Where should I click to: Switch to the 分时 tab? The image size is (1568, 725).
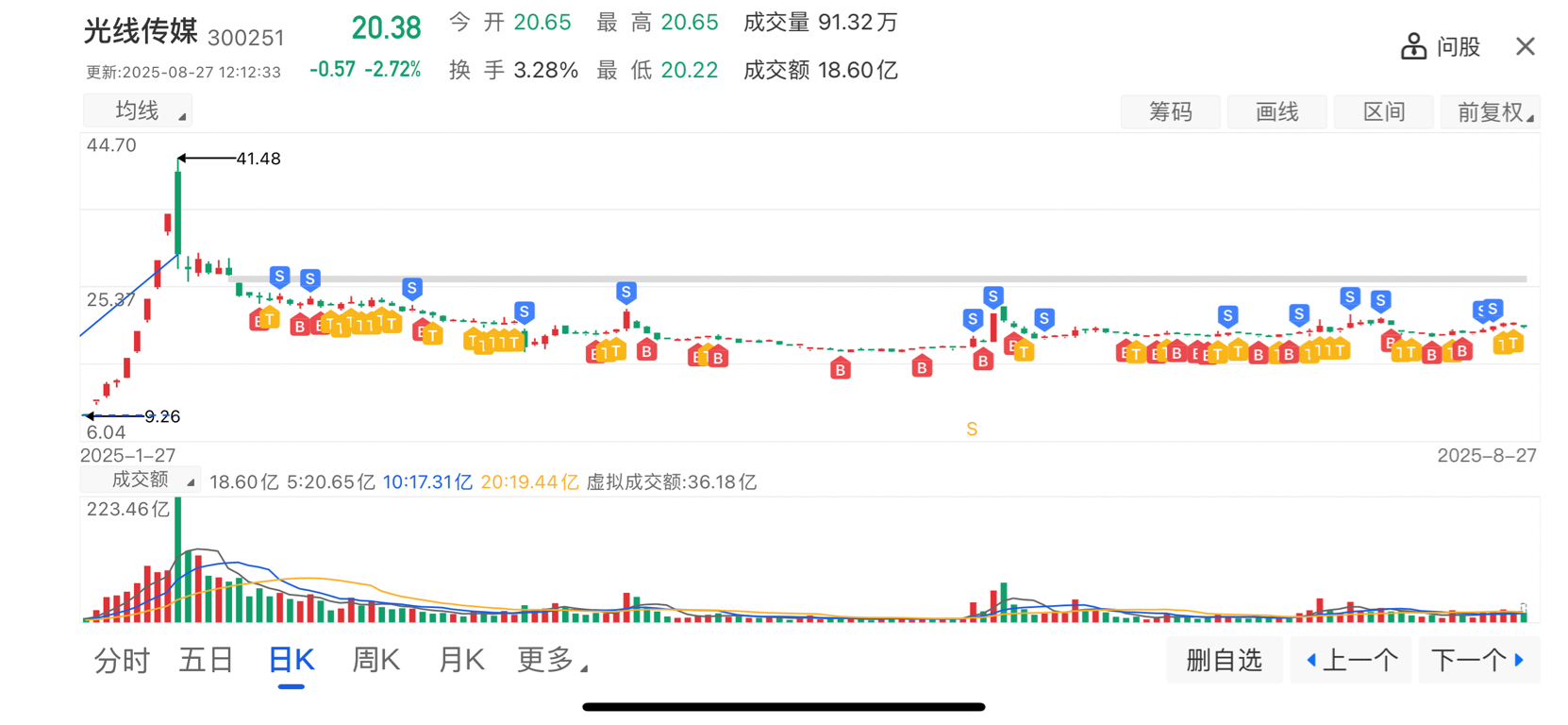coord(122,660)
